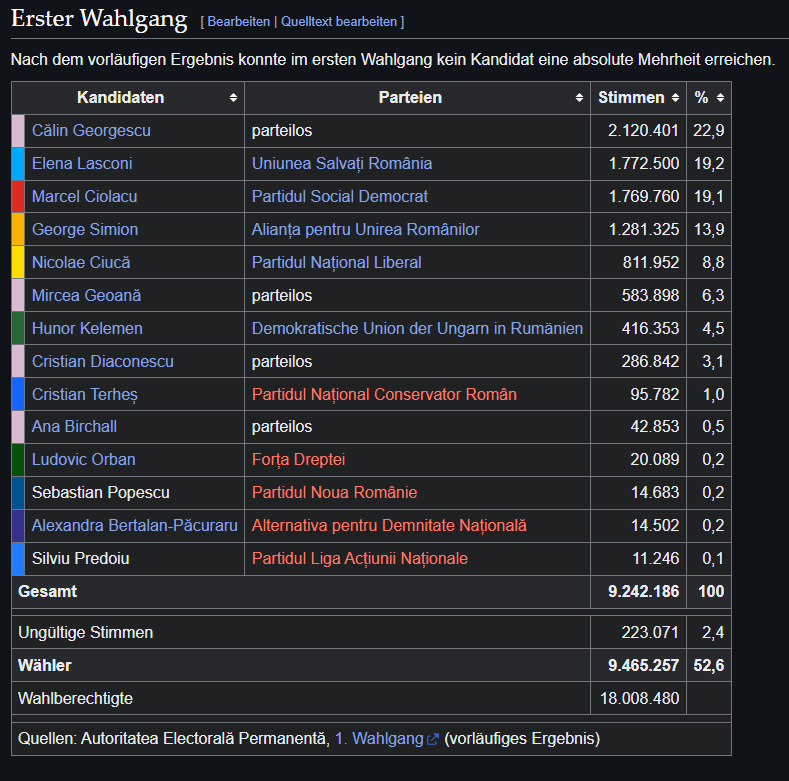The height and width of the screenshot is (781, 789).
Task: Sort table by Kandidaten column arrows
Action: tap(233, 98)
